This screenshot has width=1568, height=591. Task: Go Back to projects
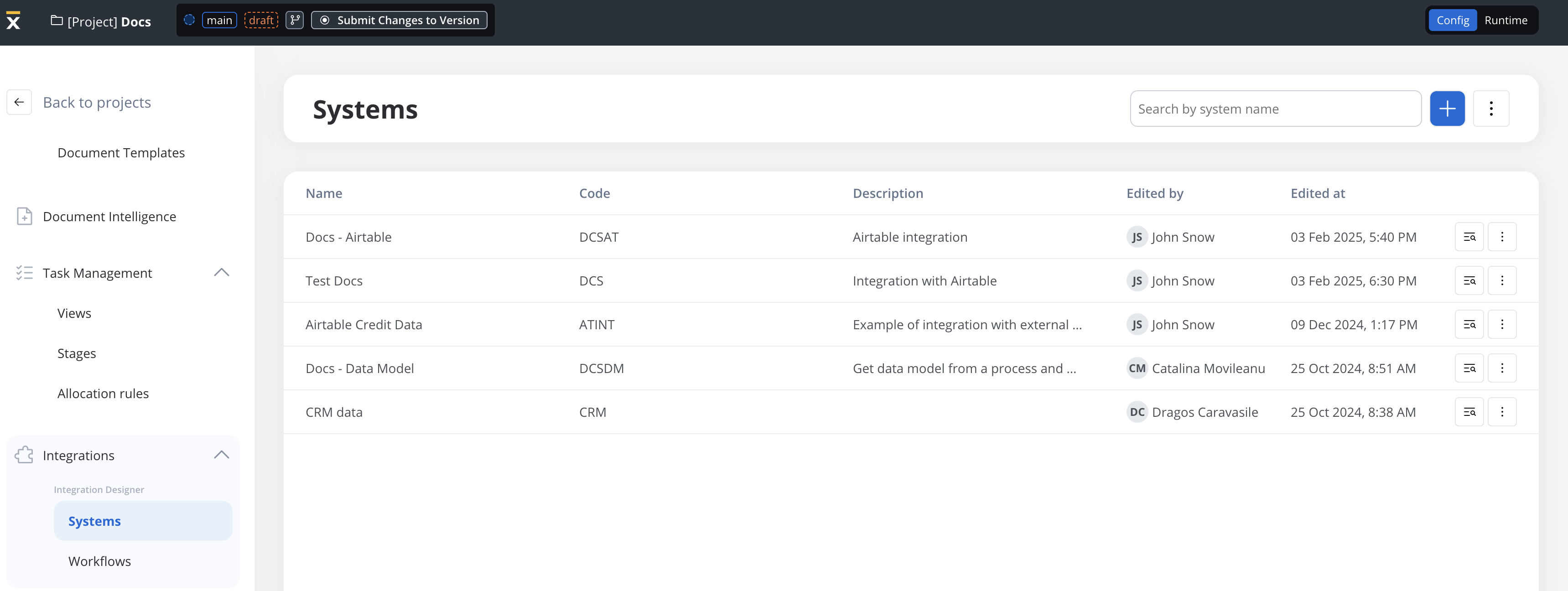pos(97,102)
